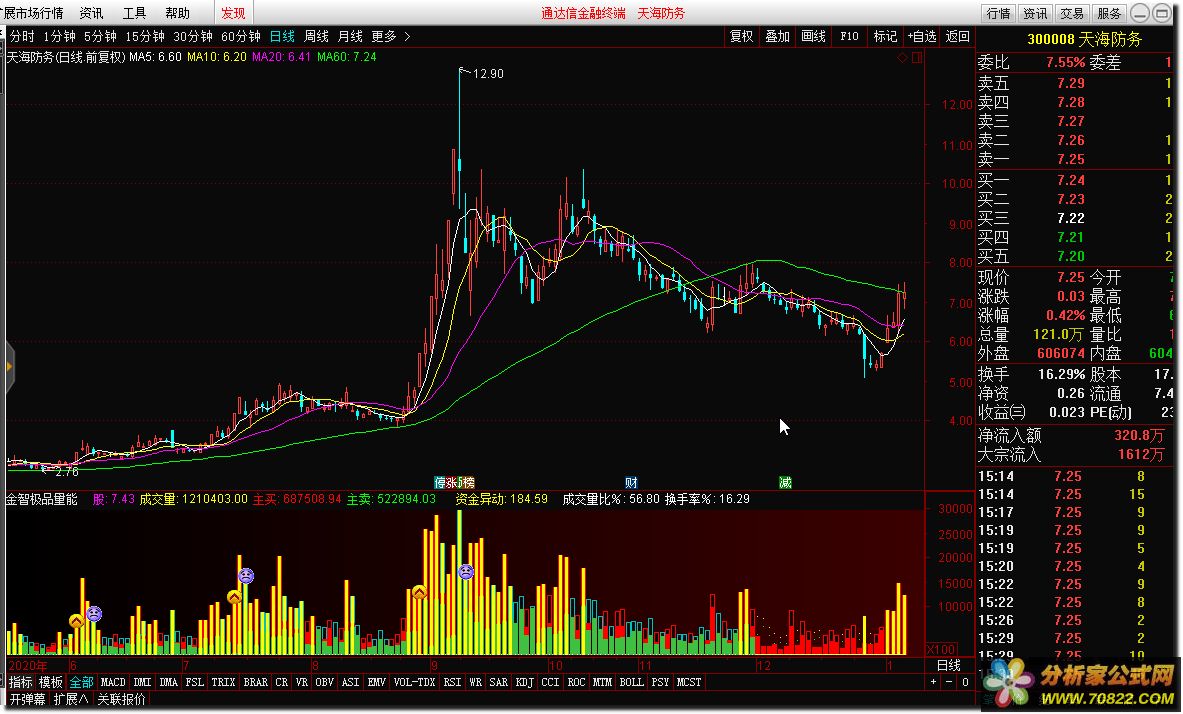Open the 市场行情 menu
This screenshot has width=1183, height=714.
34,14
